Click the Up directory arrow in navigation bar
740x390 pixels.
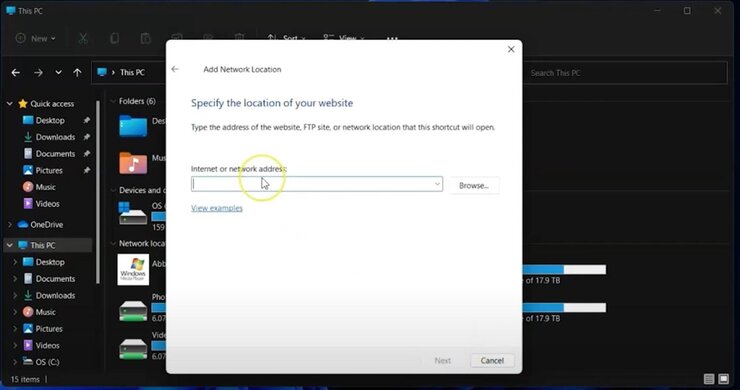[77, 73]
